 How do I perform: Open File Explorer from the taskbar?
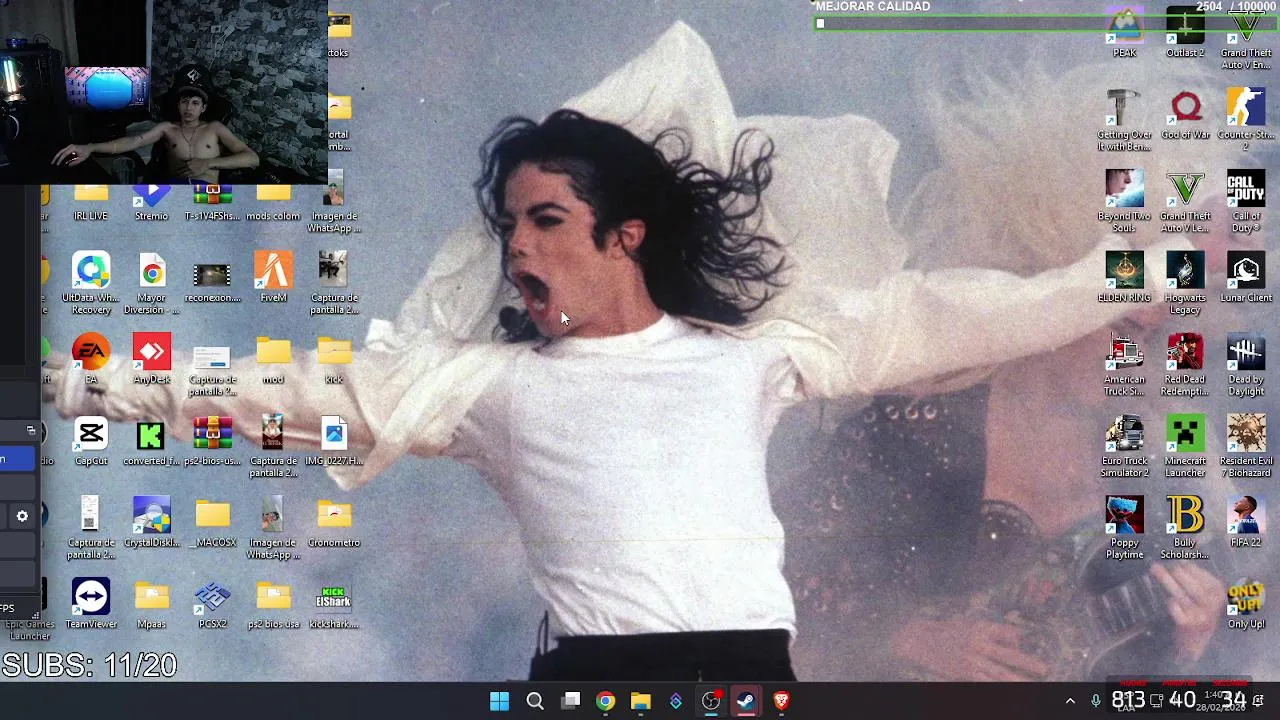(x=640, y=701)
